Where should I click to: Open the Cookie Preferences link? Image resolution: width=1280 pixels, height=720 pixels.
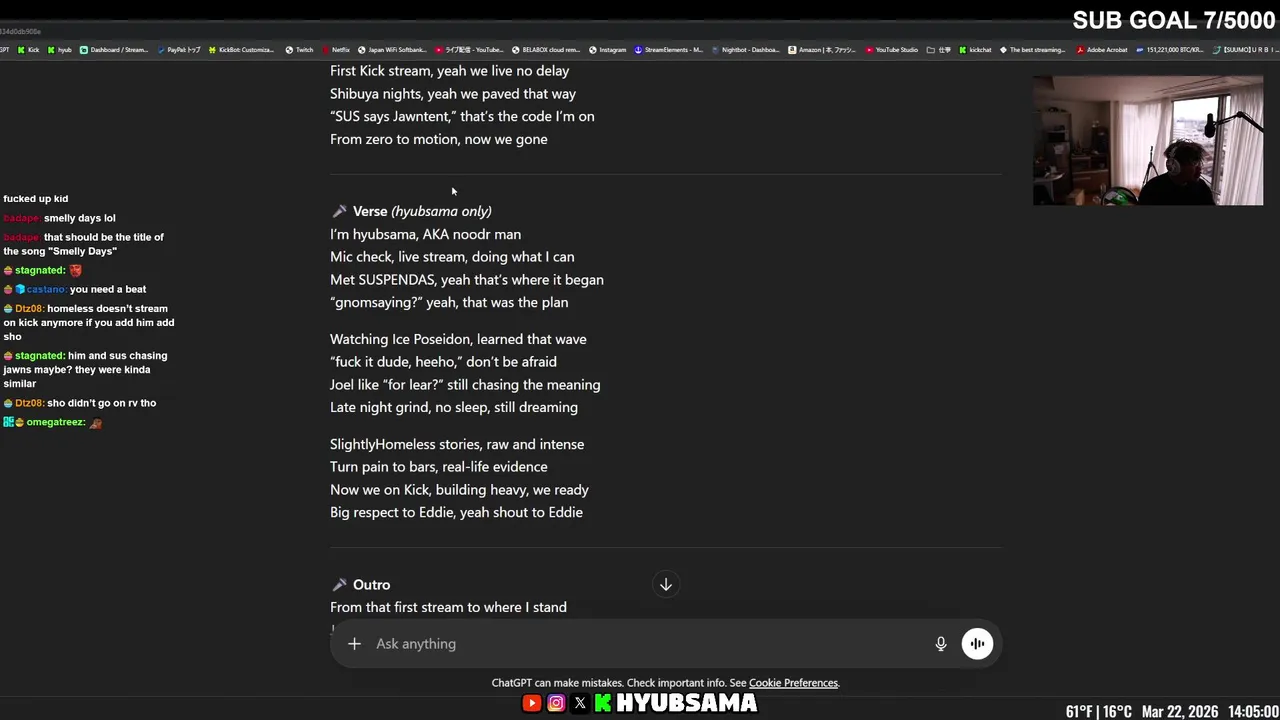pos(793,683)
